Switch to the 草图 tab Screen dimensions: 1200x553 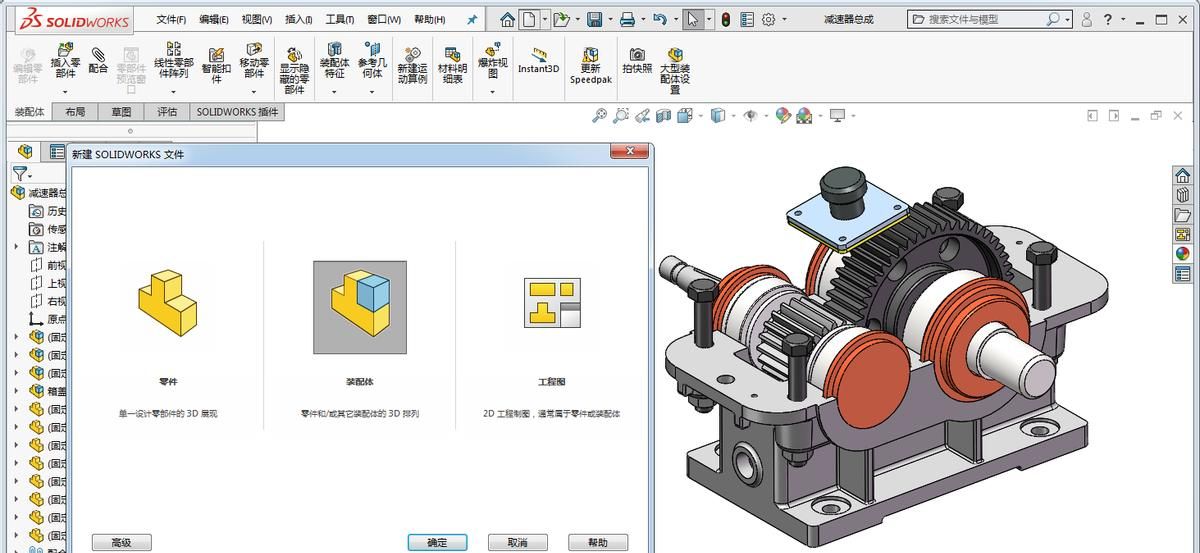point(121,112)
